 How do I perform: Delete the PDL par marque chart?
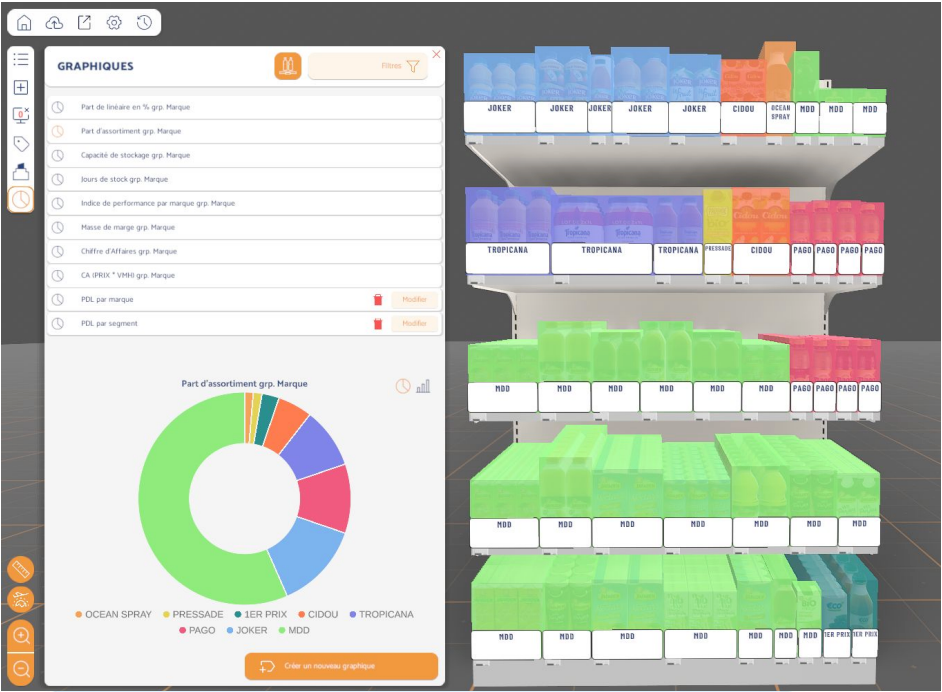click(x=378, y=299)
